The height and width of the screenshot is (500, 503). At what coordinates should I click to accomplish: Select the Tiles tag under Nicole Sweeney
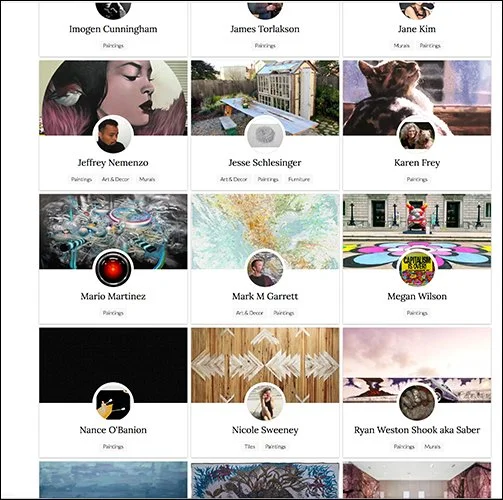(x=250, y=447)
